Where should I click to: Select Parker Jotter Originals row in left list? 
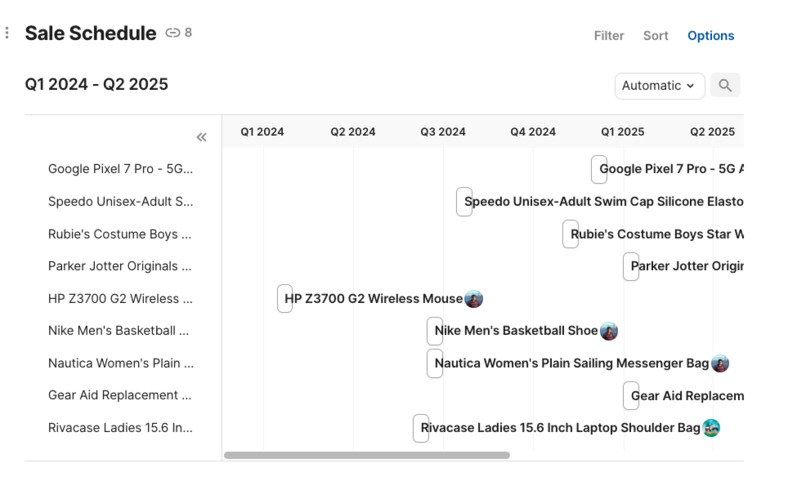point(119,266)
